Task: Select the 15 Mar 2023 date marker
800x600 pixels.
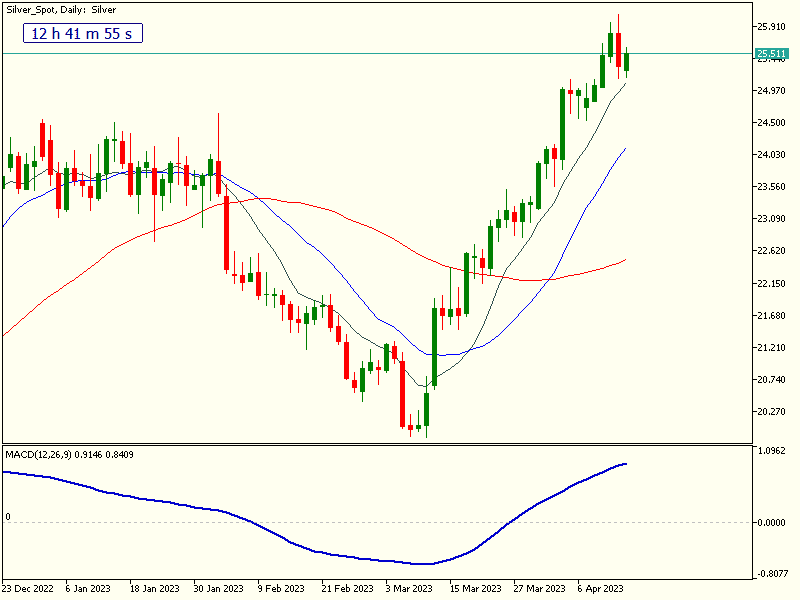Action: [x=473, y=589]
